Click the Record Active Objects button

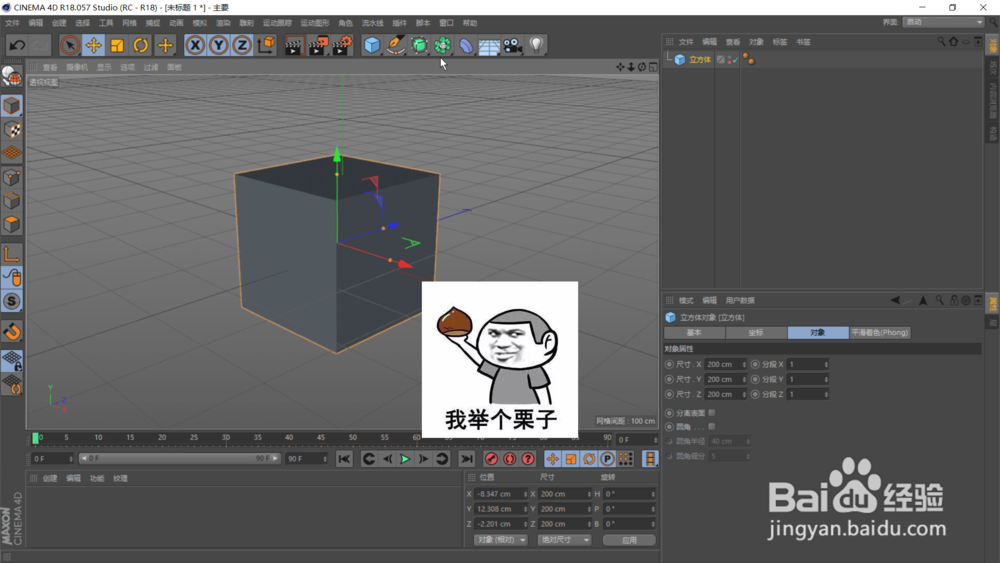point(491,459)
